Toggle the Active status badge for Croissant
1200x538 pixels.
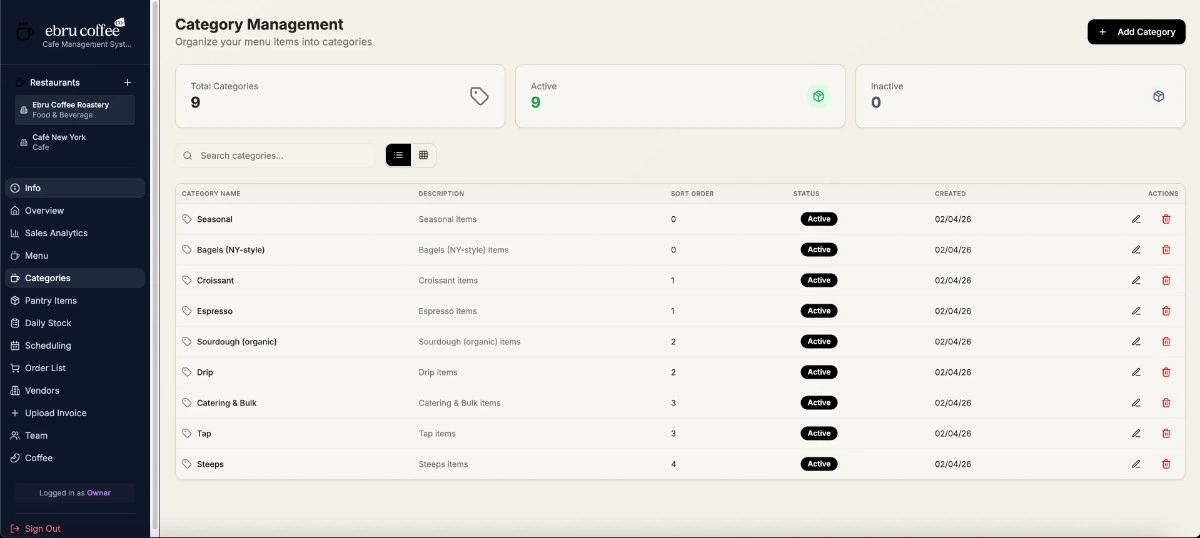[x=819, y=280]
